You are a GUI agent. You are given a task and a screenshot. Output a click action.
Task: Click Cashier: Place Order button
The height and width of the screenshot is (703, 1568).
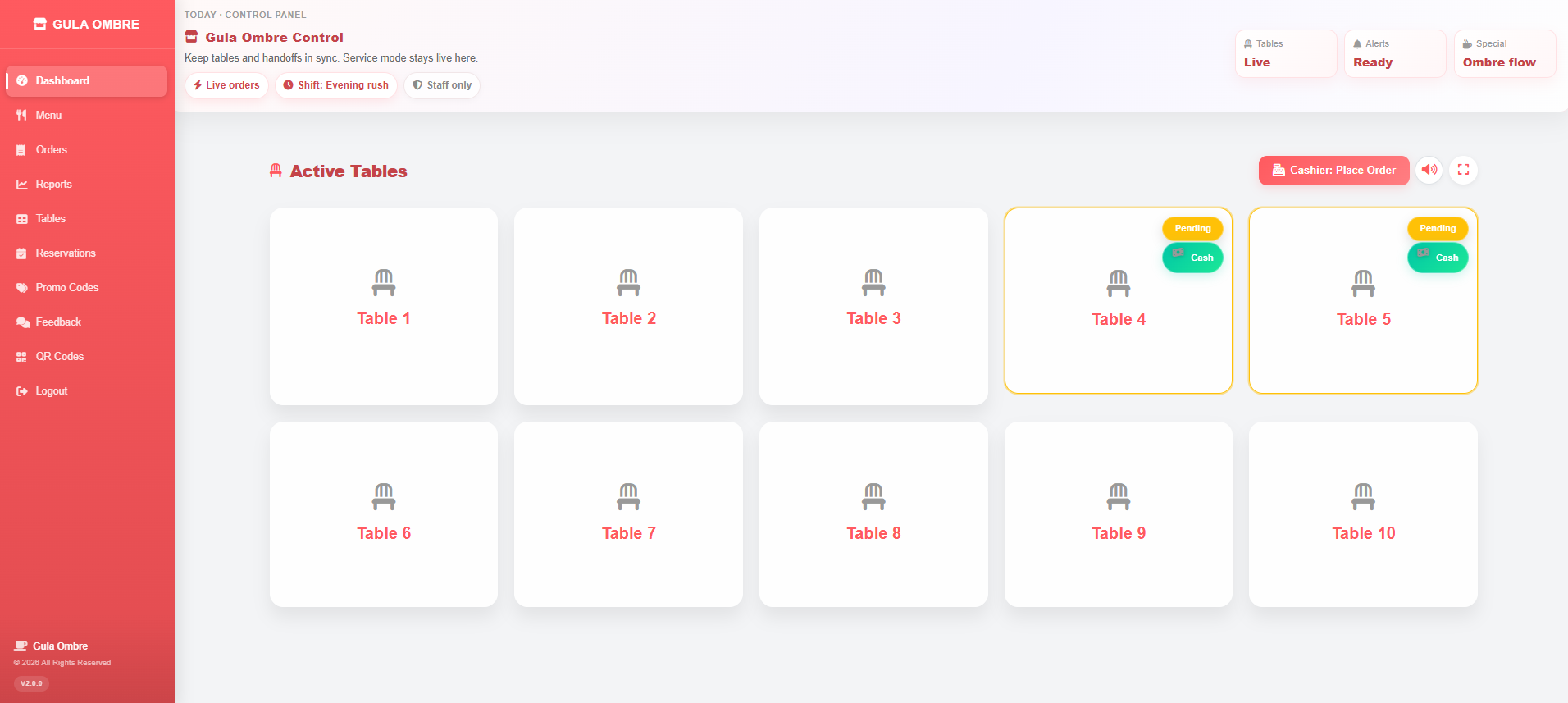coord(1333,171)
